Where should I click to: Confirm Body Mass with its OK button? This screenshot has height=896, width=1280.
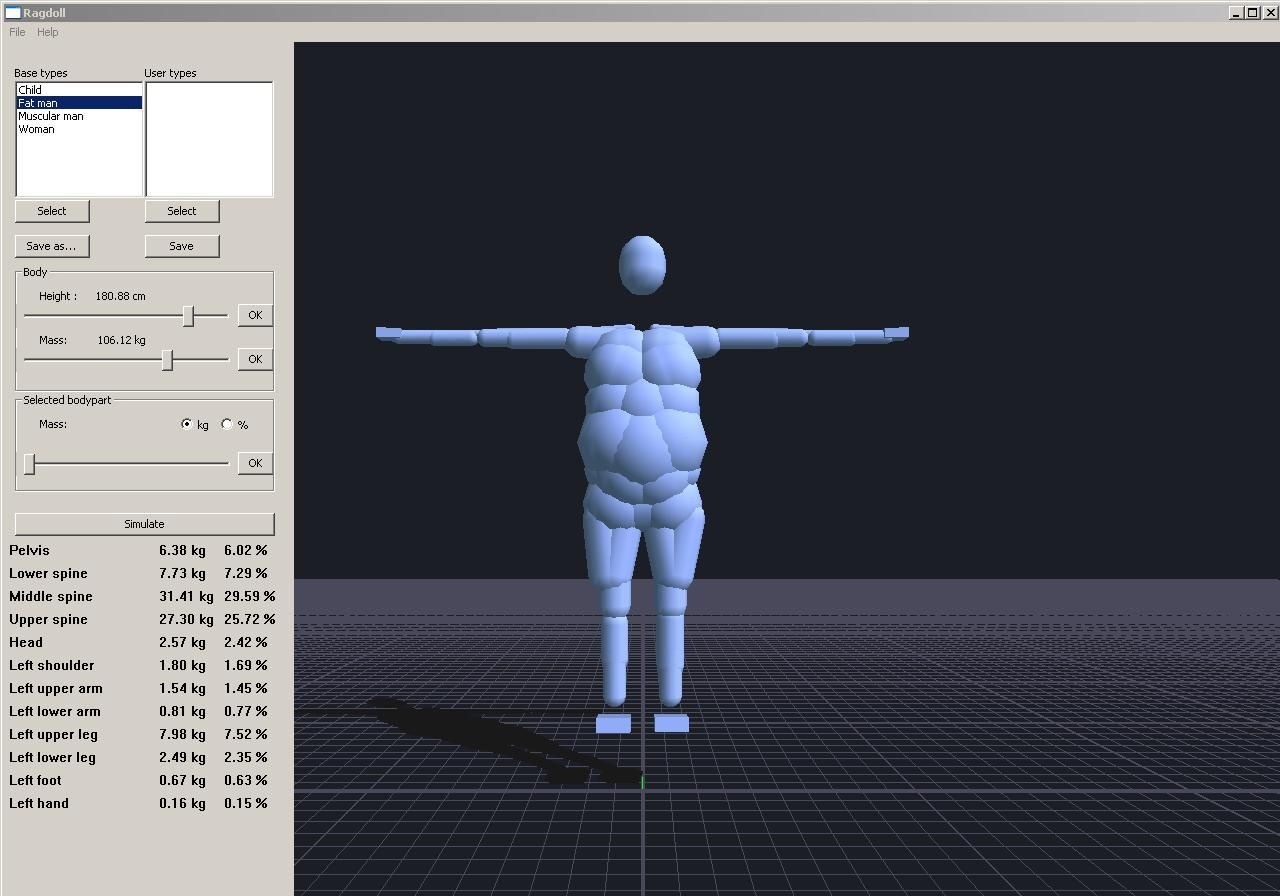(255, 359)
